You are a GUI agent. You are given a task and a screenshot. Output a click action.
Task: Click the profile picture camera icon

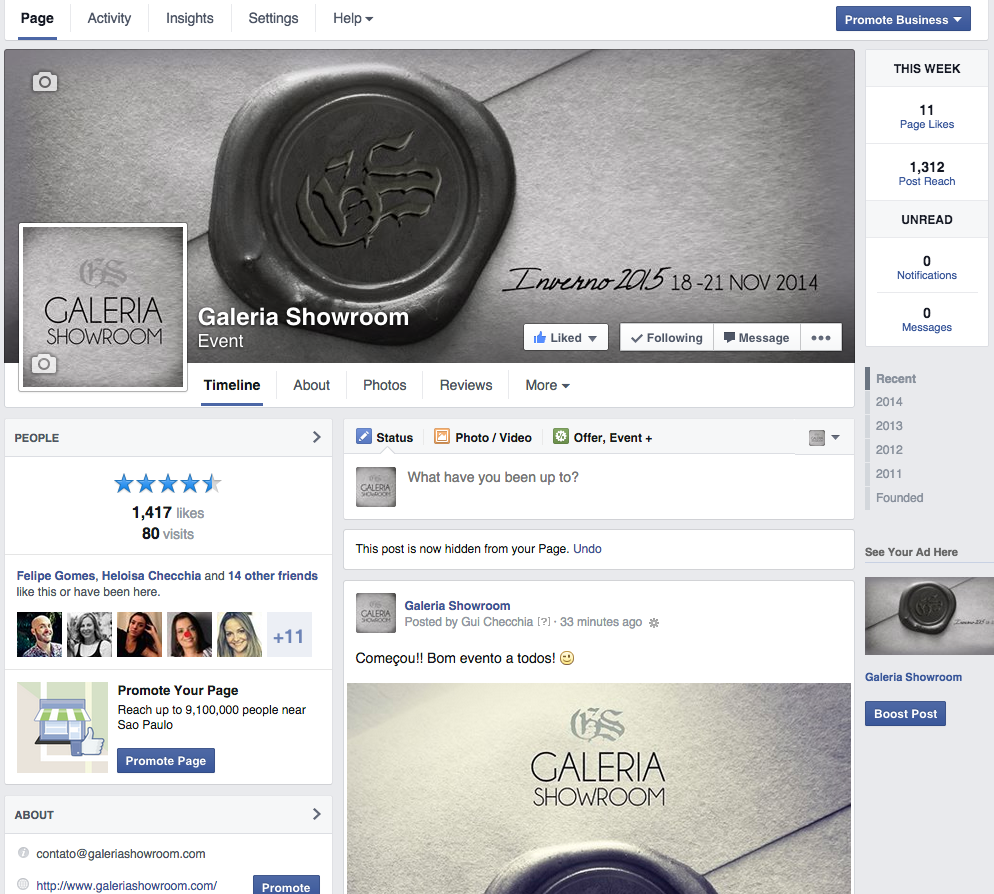click(44, 363)
